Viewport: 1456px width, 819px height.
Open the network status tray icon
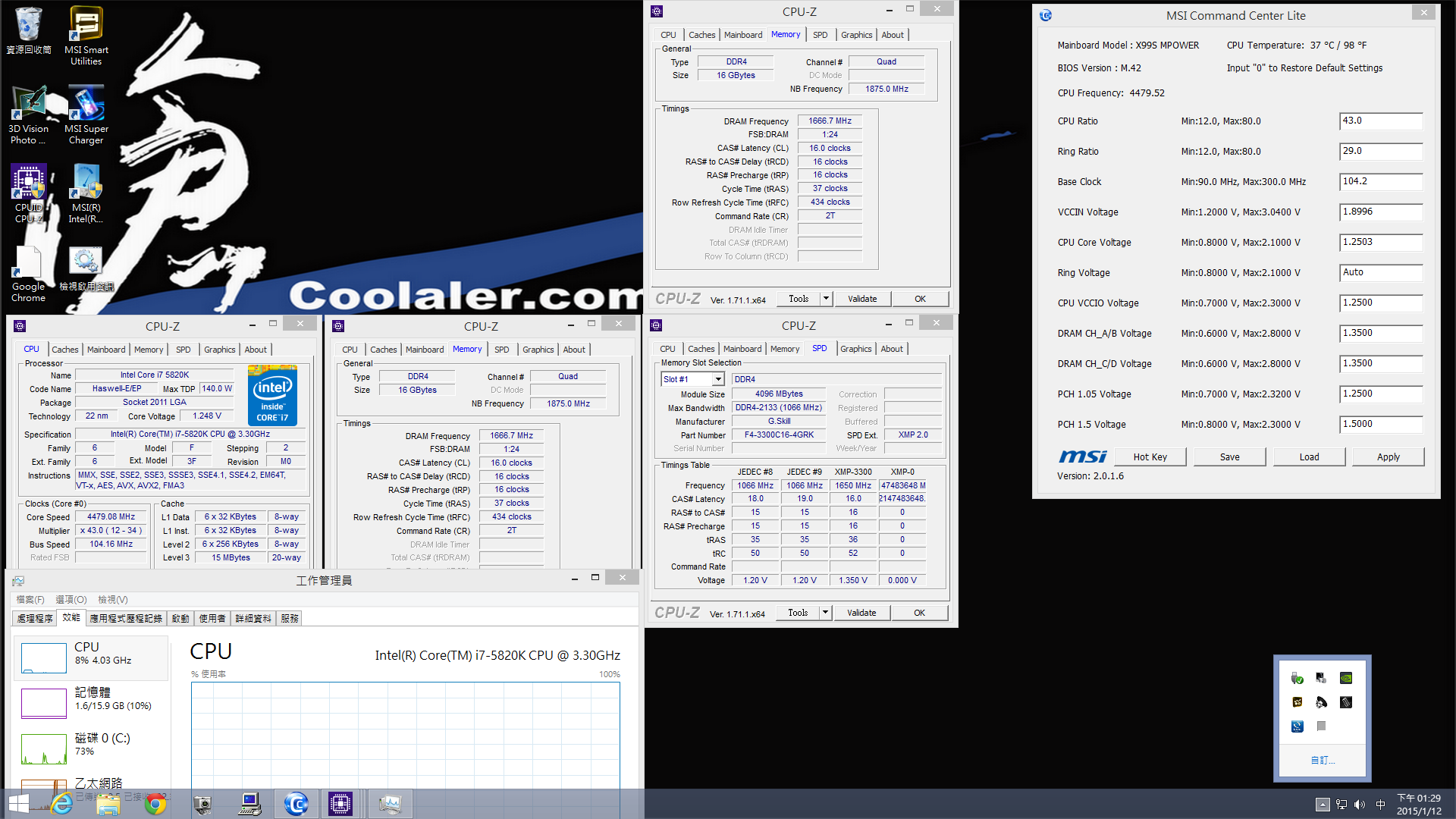(1341, 805)
